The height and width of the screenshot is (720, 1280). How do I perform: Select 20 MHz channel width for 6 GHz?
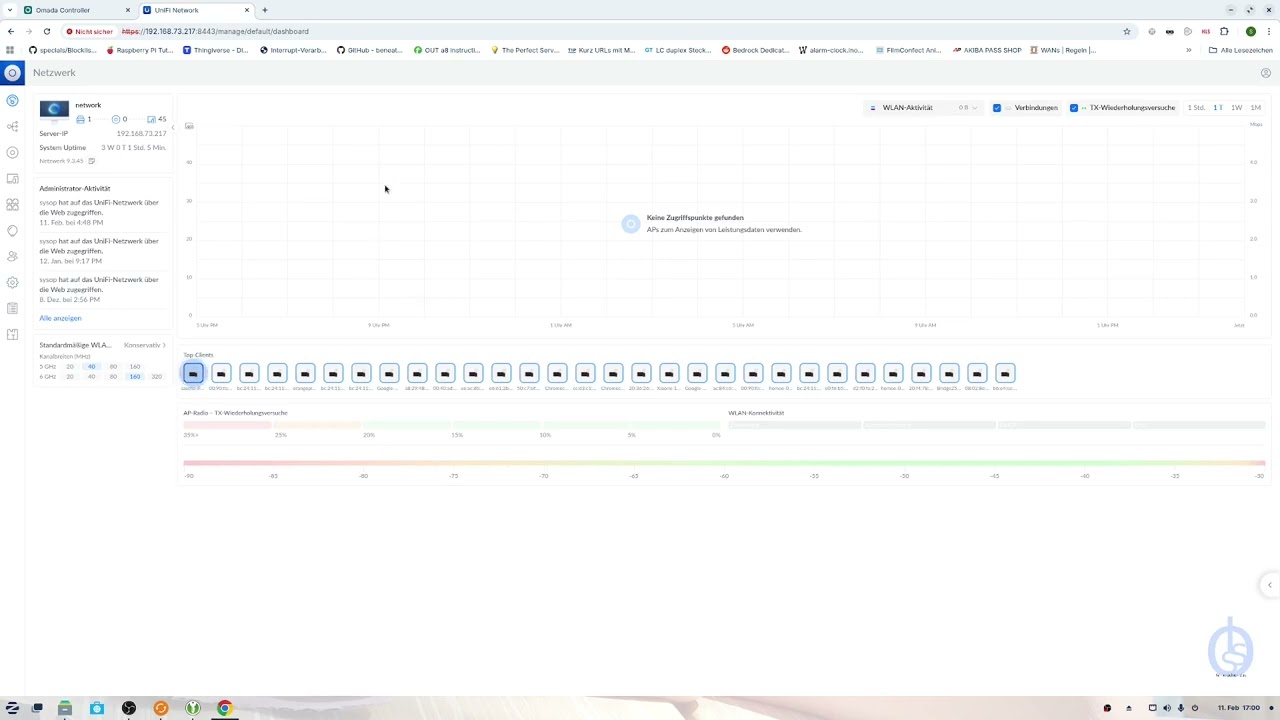pos(70,376)
